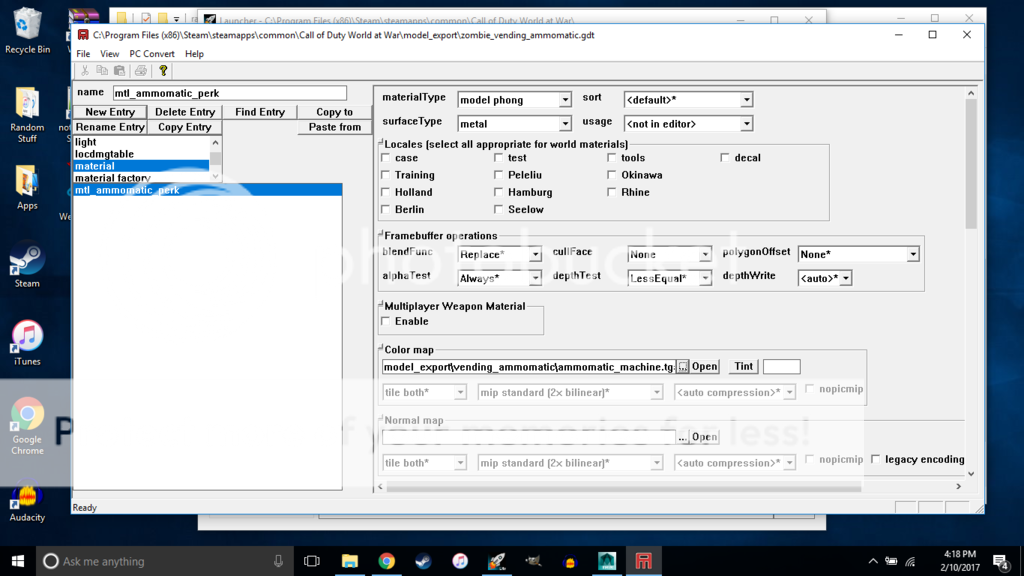
Task: Open Audacity from the taskbar
Action: point(570,561)
